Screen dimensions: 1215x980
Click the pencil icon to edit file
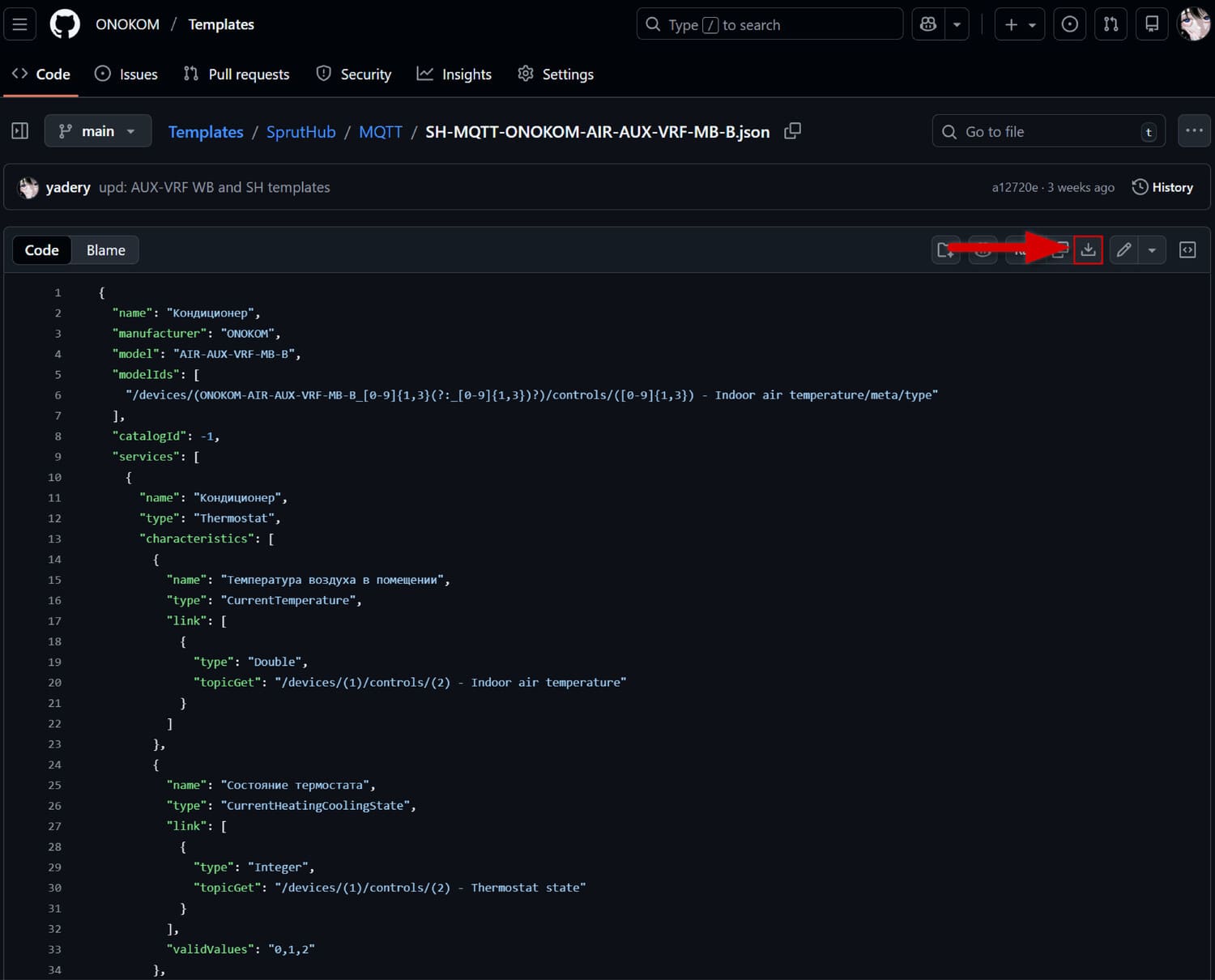coord(1123,250)
